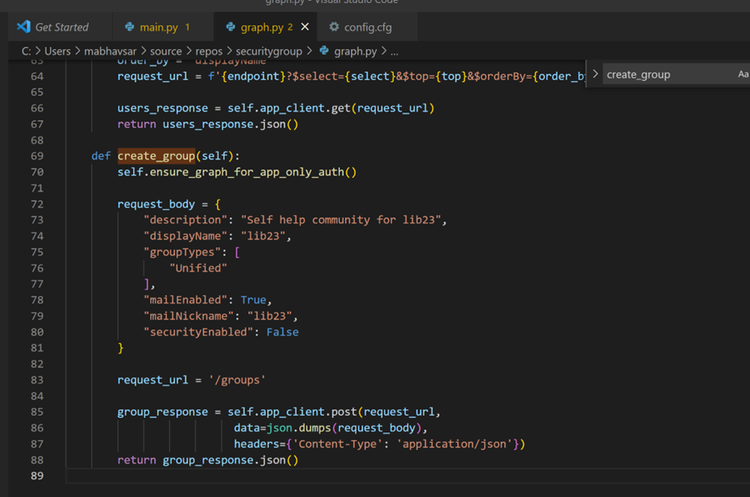
Task: Click the VS Code icon on Get Started tab
Action: pos(24,27)
